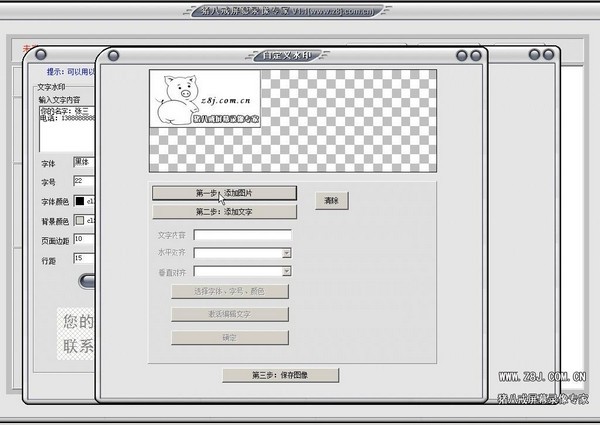Click 第一步:添加图片 button

[224, 193]
